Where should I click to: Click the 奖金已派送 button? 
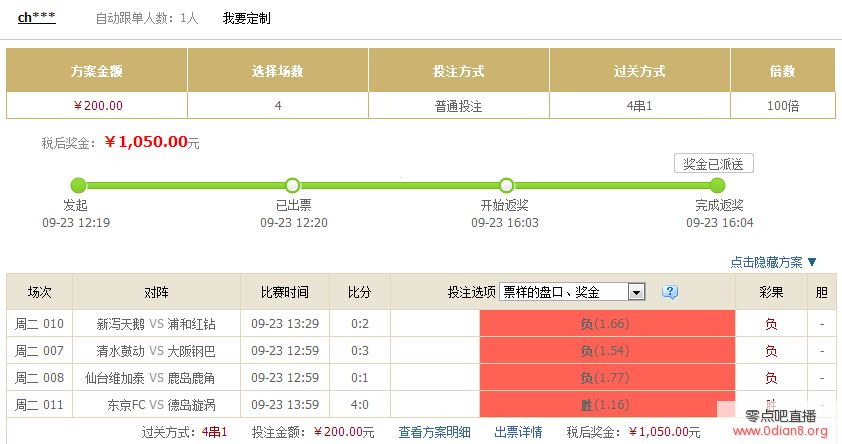pyautogui.click(x=714, y=164)
